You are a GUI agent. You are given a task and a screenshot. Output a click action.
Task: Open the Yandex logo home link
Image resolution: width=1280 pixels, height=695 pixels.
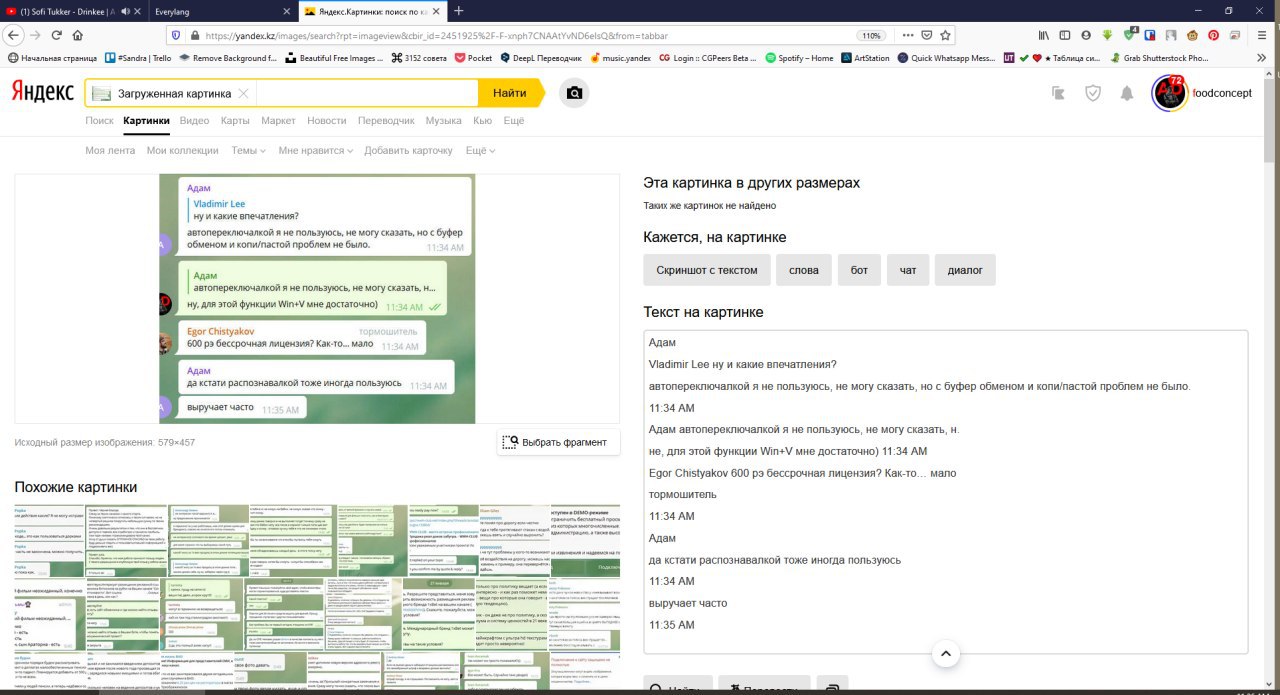(x=42, y=92)
